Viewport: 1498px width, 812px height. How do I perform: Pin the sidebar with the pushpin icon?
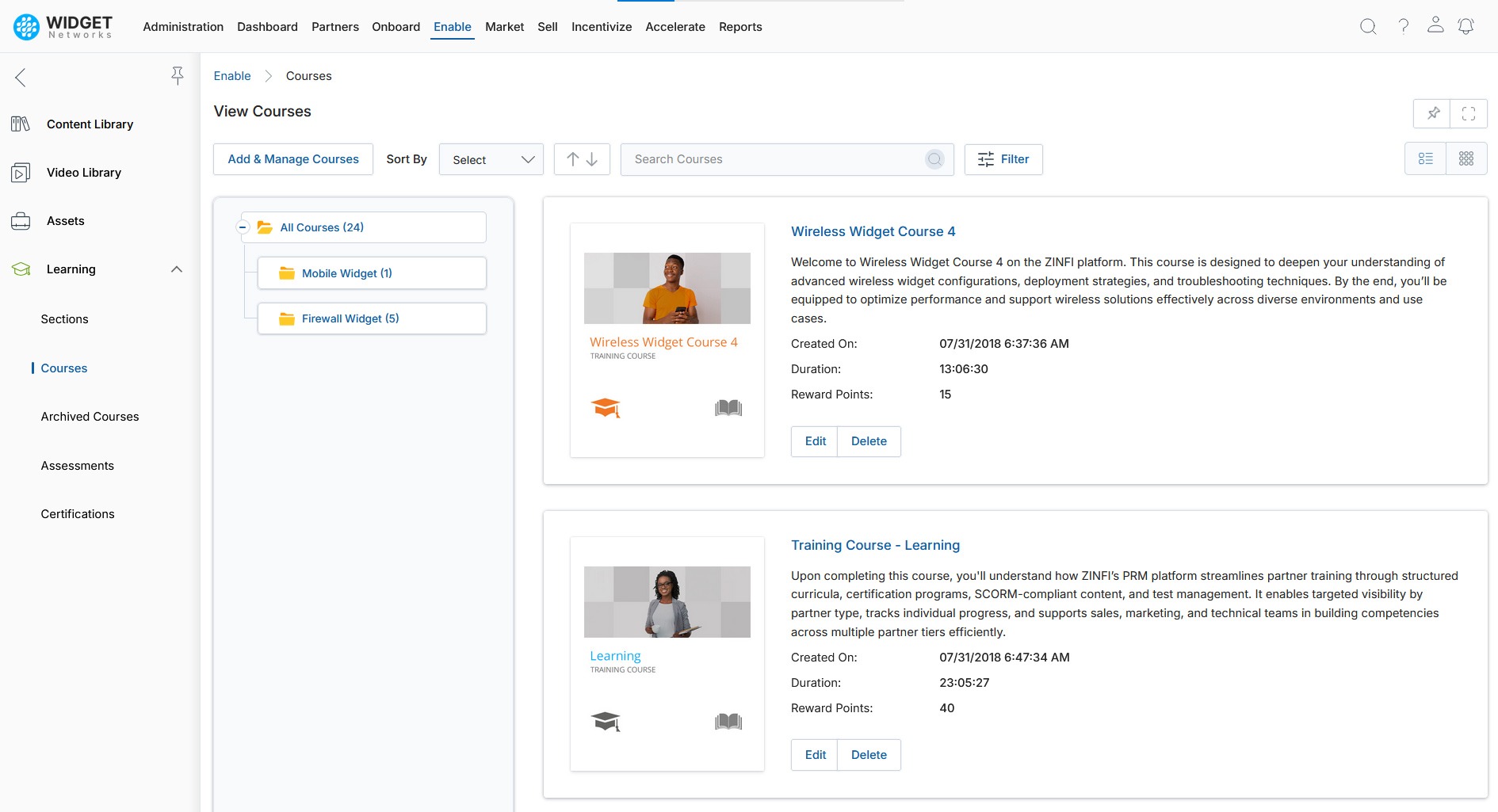pyautogui.click(x=178, y=76)
